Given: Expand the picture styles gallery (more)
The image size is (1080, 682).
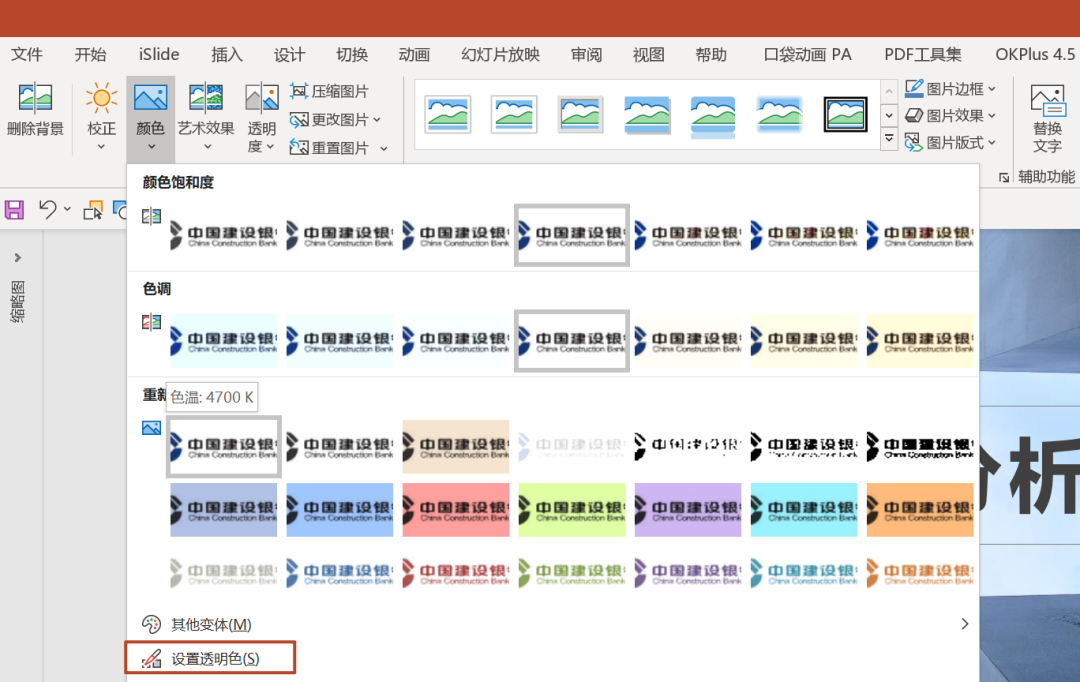Looking at the screenshot, I should [x=889, y=140].
